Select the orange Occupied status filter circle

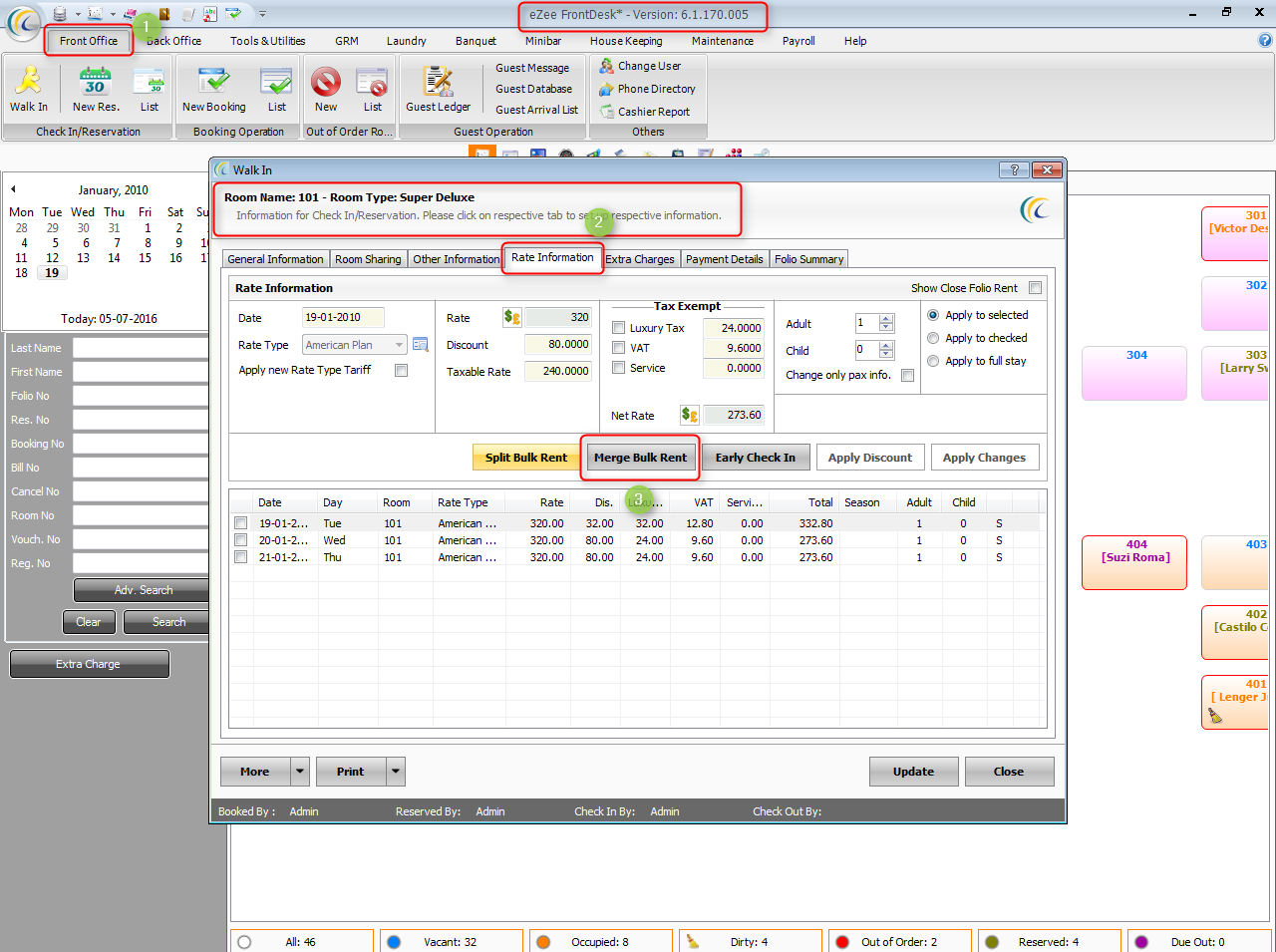(543, 942)
